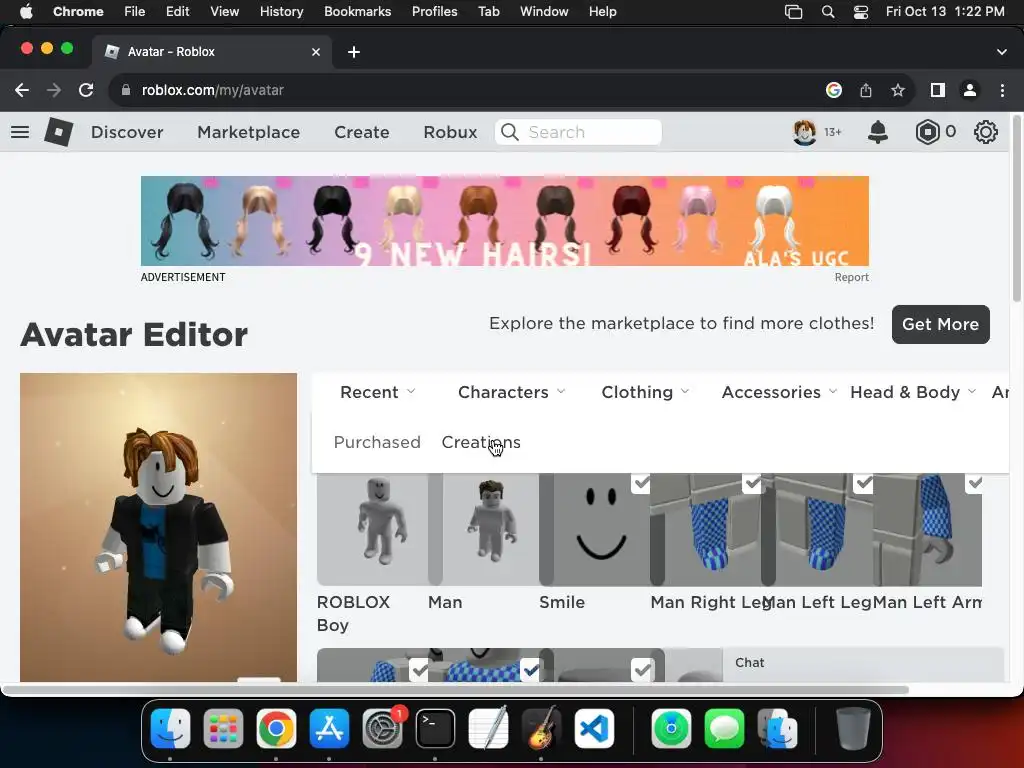1024x768 pixels.
Task: Open a new browser tab
Action: point(354,52)
